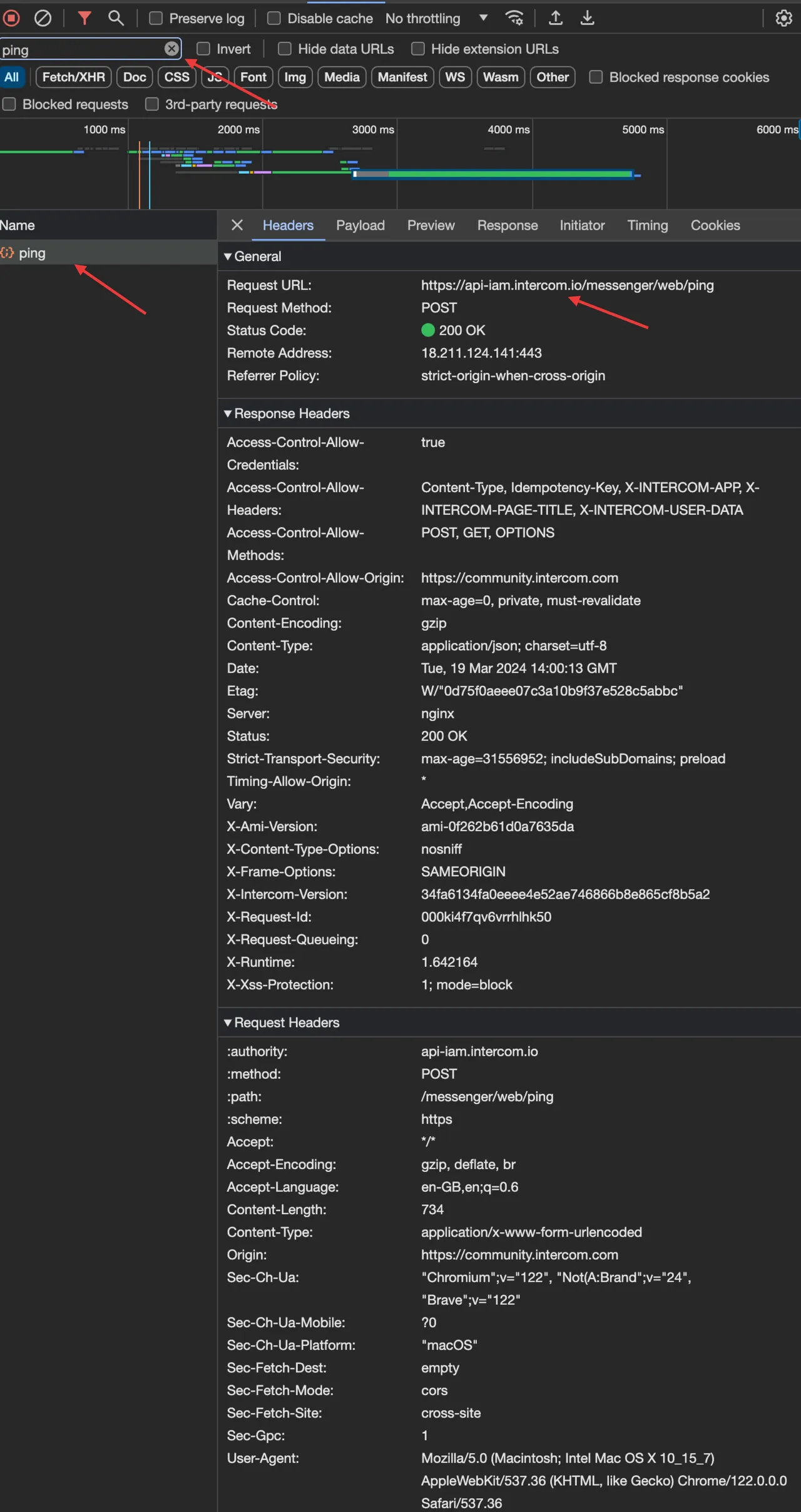The height and width of the screenshot is (1512, 801).
Task: Open the Response tab
Action: pos(508,225)
